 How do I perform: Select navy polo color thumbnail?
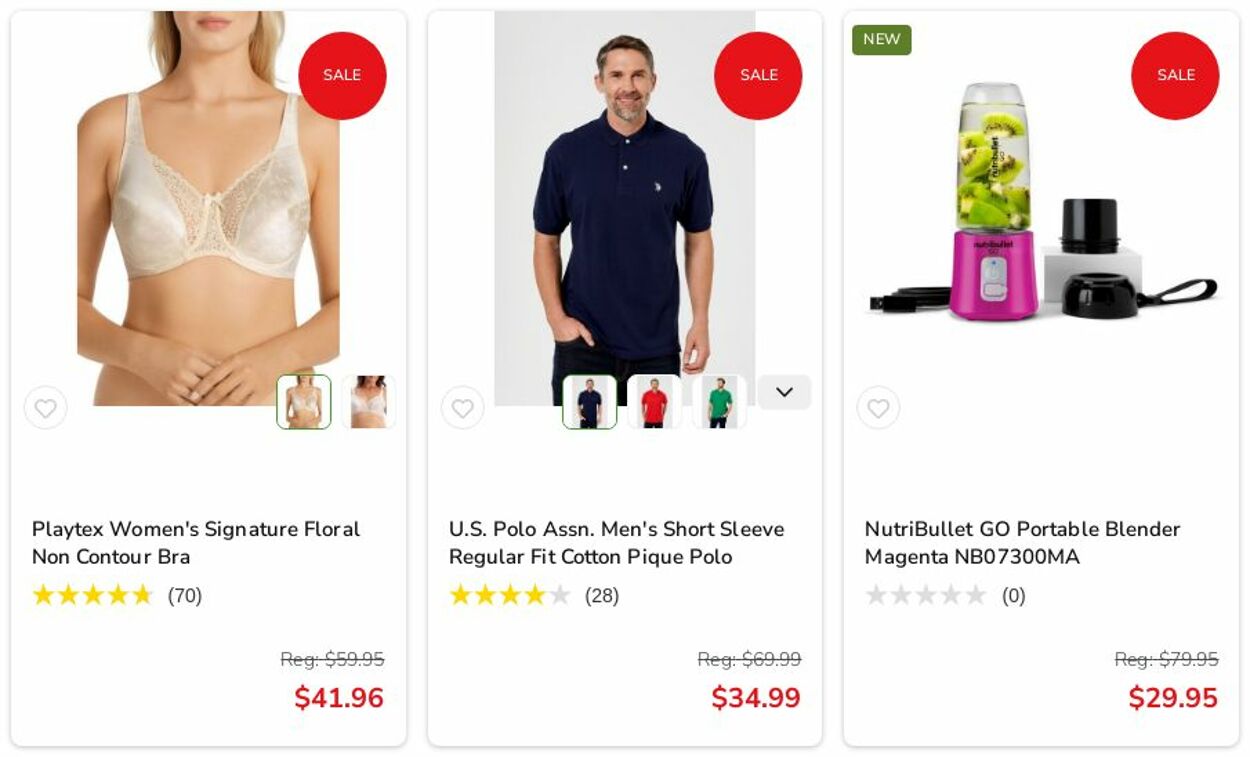589,402
